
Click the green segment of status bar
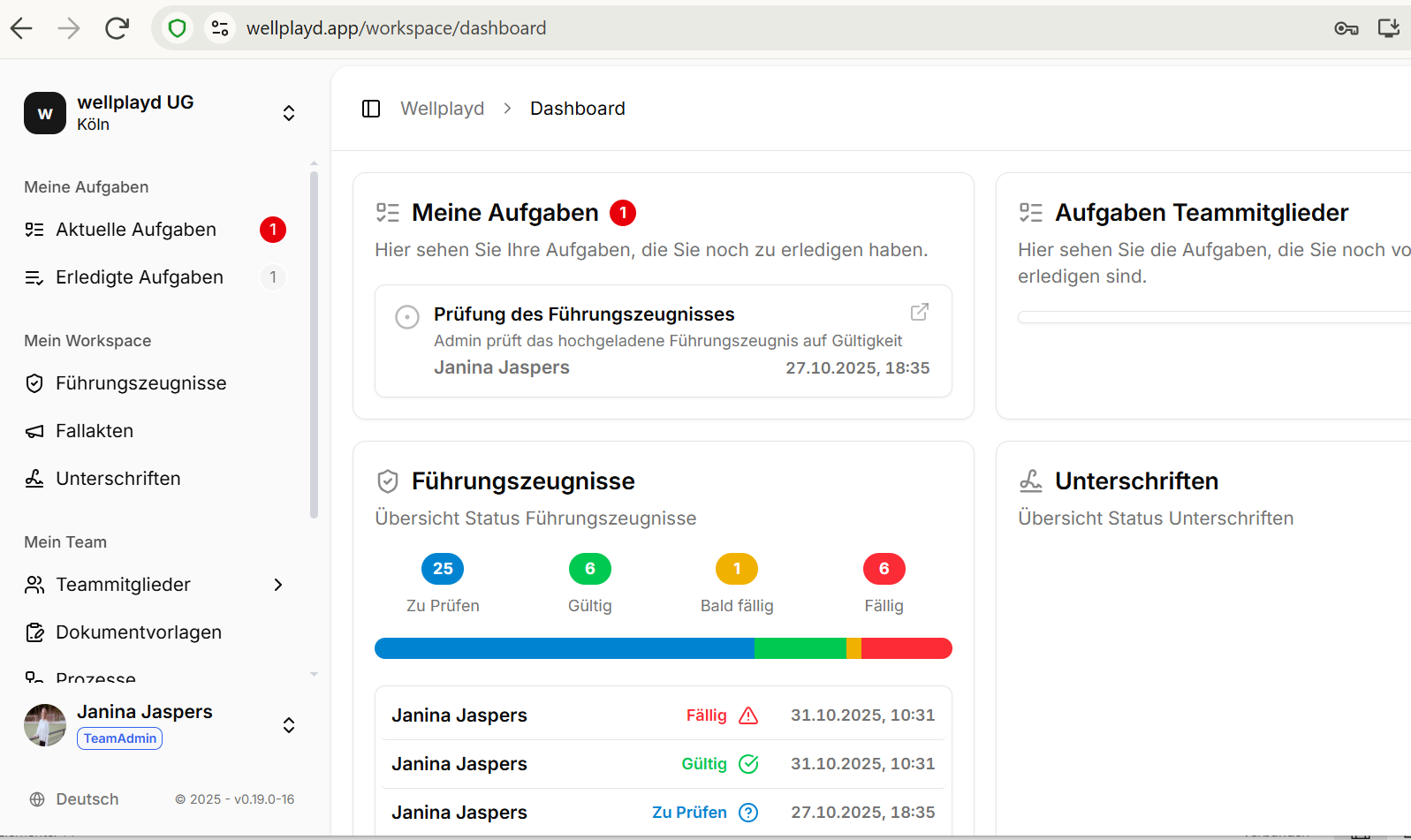click(x=800, y=648)
